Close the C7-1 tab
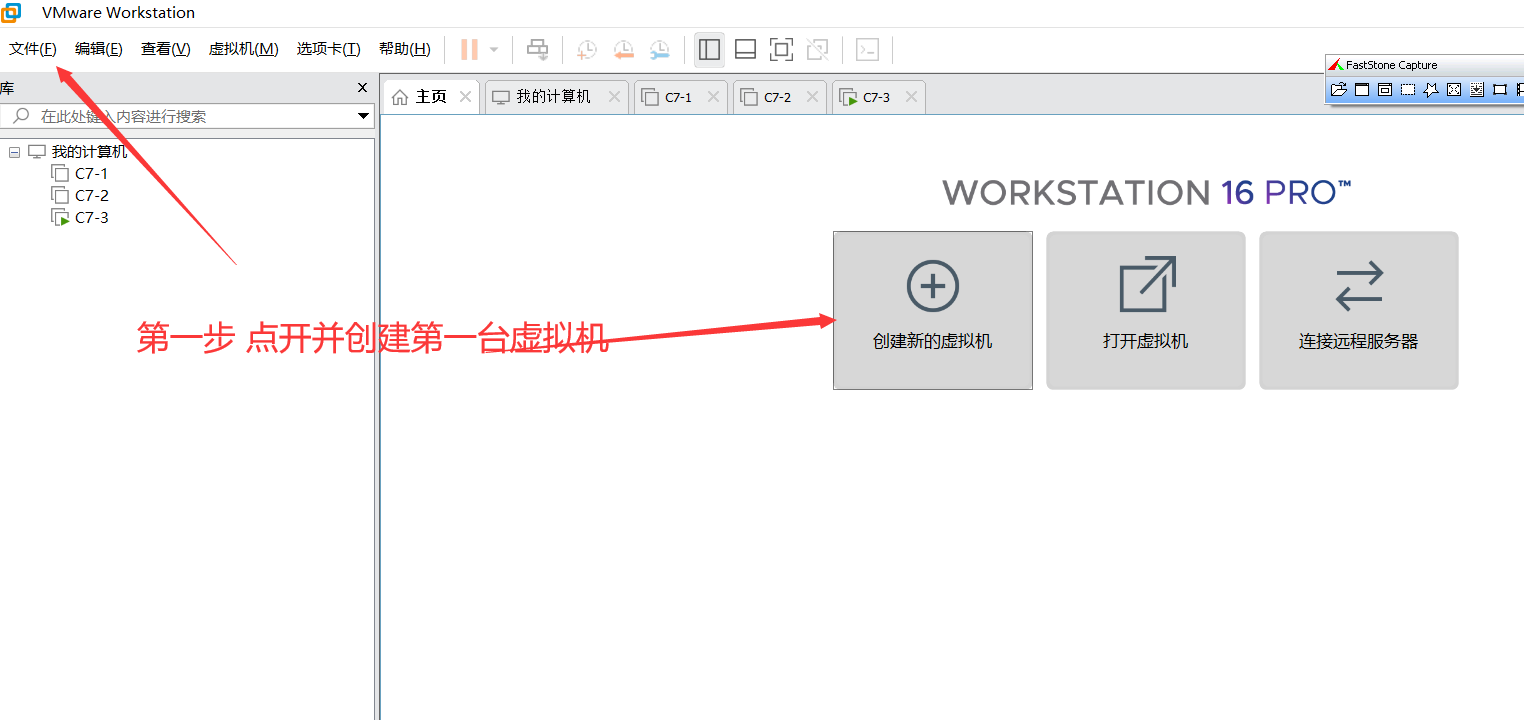The width and height of the screenshot is (1524, 720). pyautogui.click(x=713, y=97)
